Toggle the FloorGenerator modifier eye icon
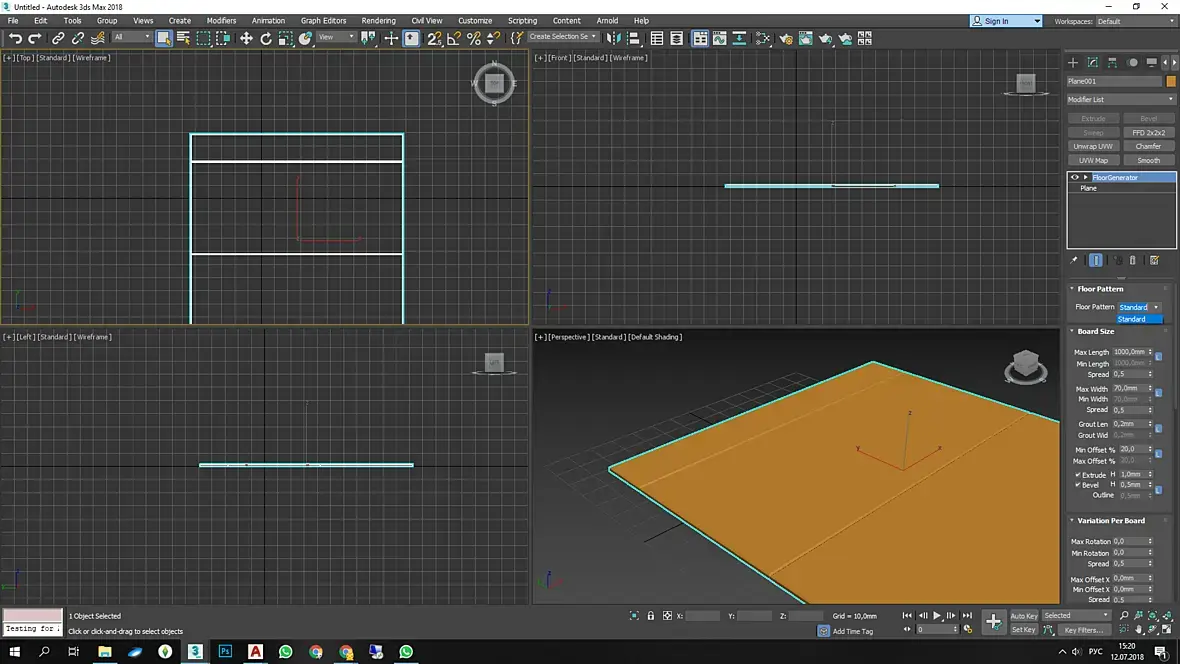This screenshot has height=664, width=1180. 1075,177
